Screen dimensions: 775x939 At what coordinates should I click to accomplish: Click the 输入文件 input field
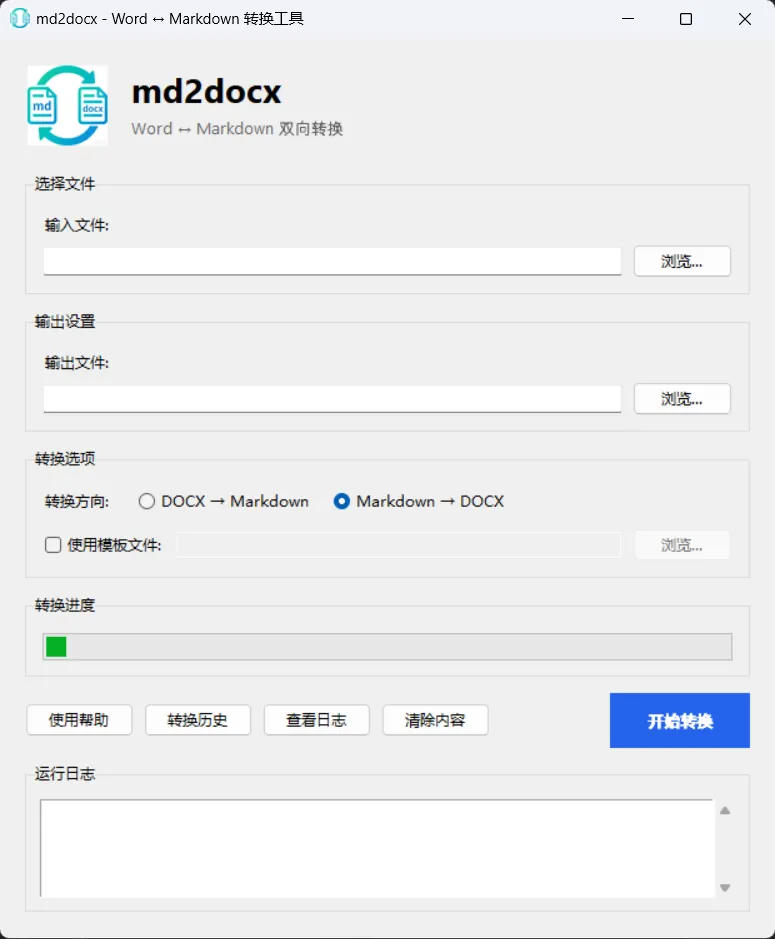332,262
